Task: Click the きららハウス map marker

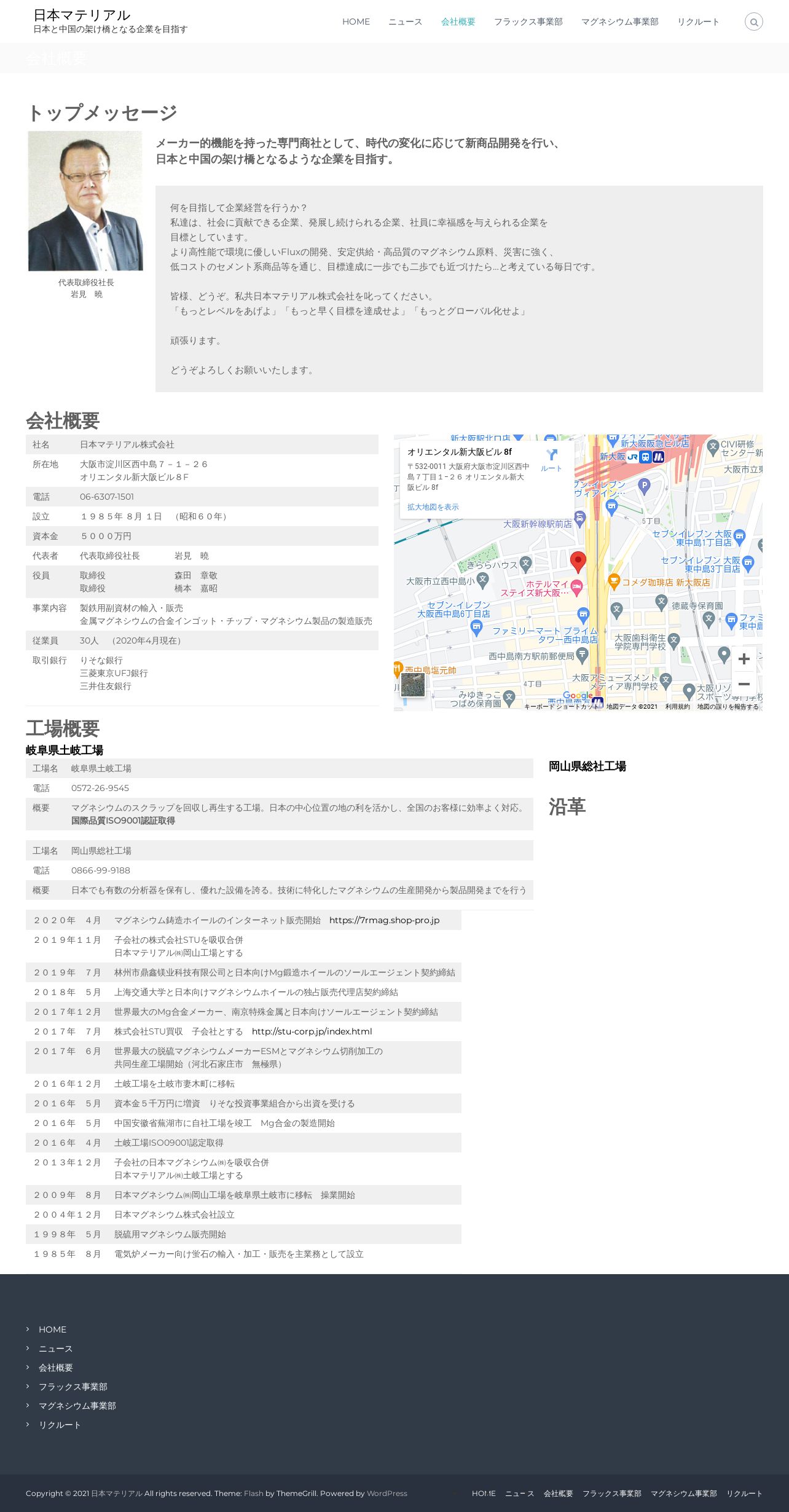Action: (x=525, y=564)
